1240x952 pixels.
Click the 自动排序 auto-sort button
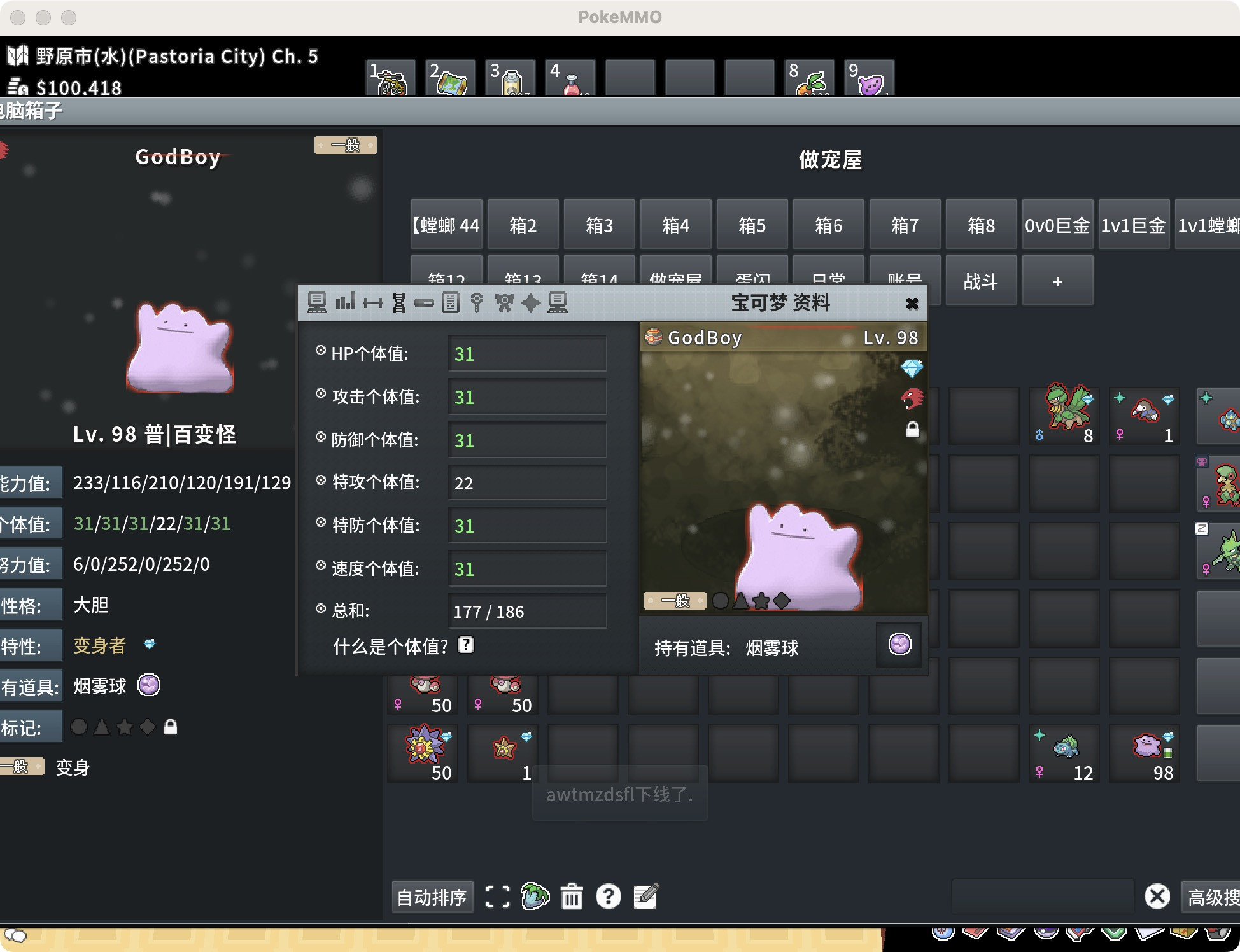pyautogui.click(x=432, y=897)
